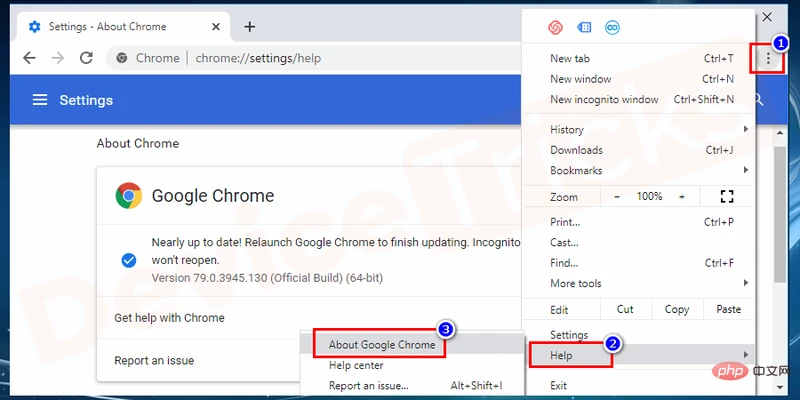Click the Copy button in Edit row

677,309
